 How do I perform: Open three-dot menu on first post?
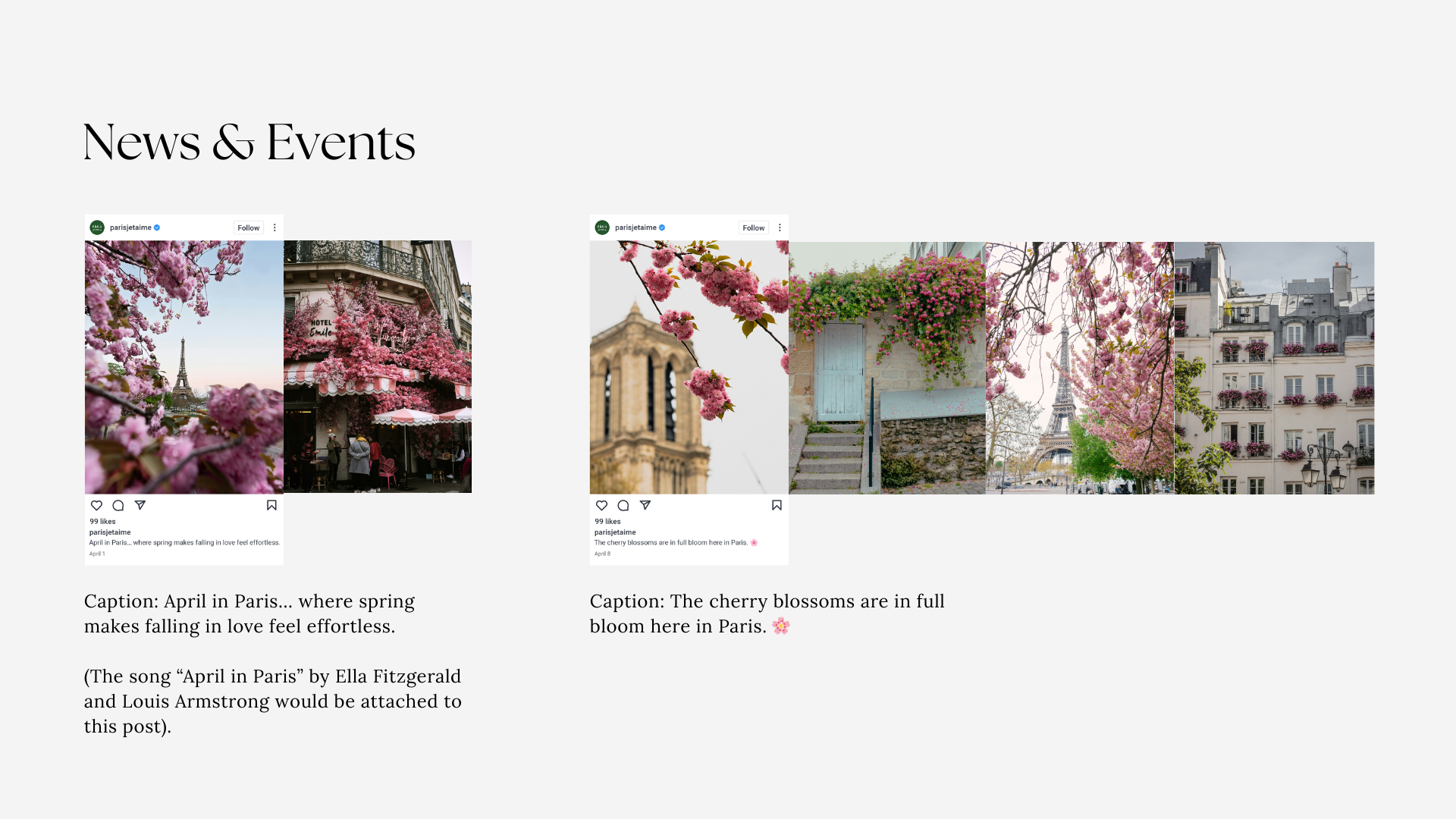(x=275, y=227)
